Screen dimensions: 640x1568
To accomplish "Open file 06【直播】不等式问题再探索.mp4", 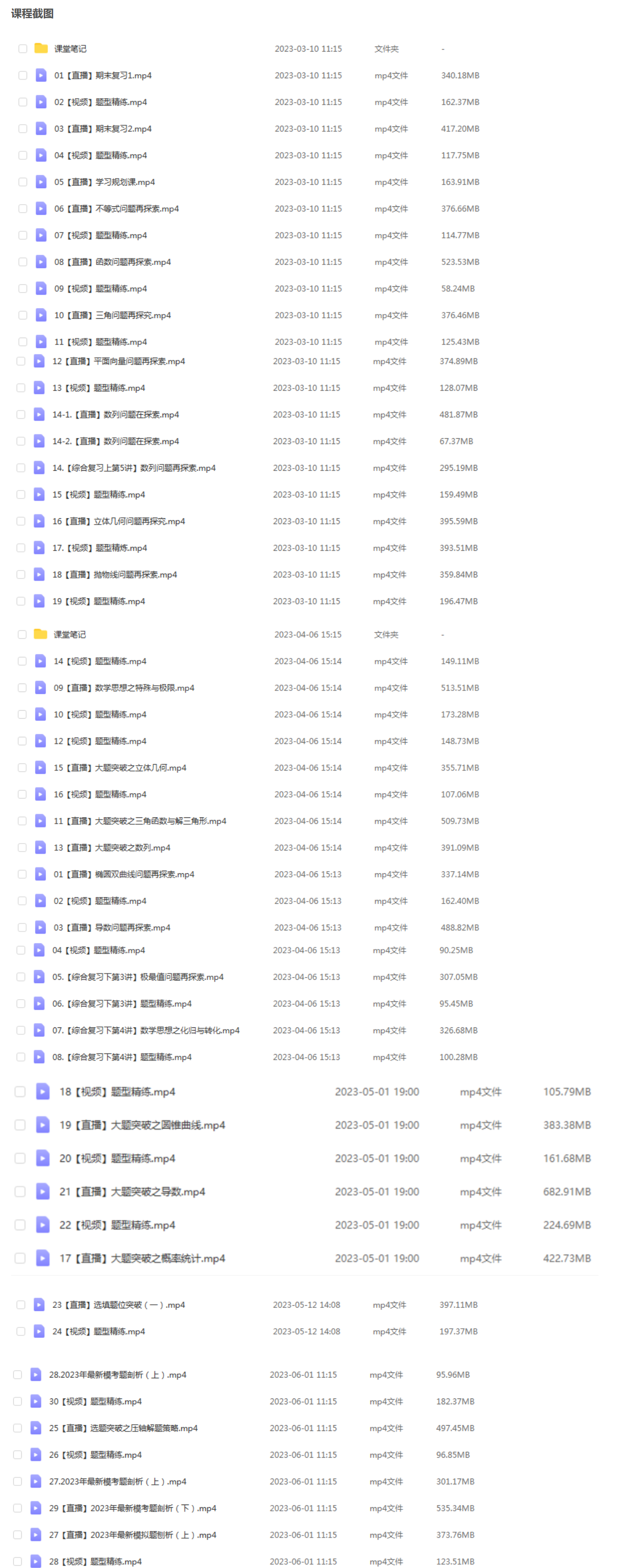I will (x=116, y=208).
